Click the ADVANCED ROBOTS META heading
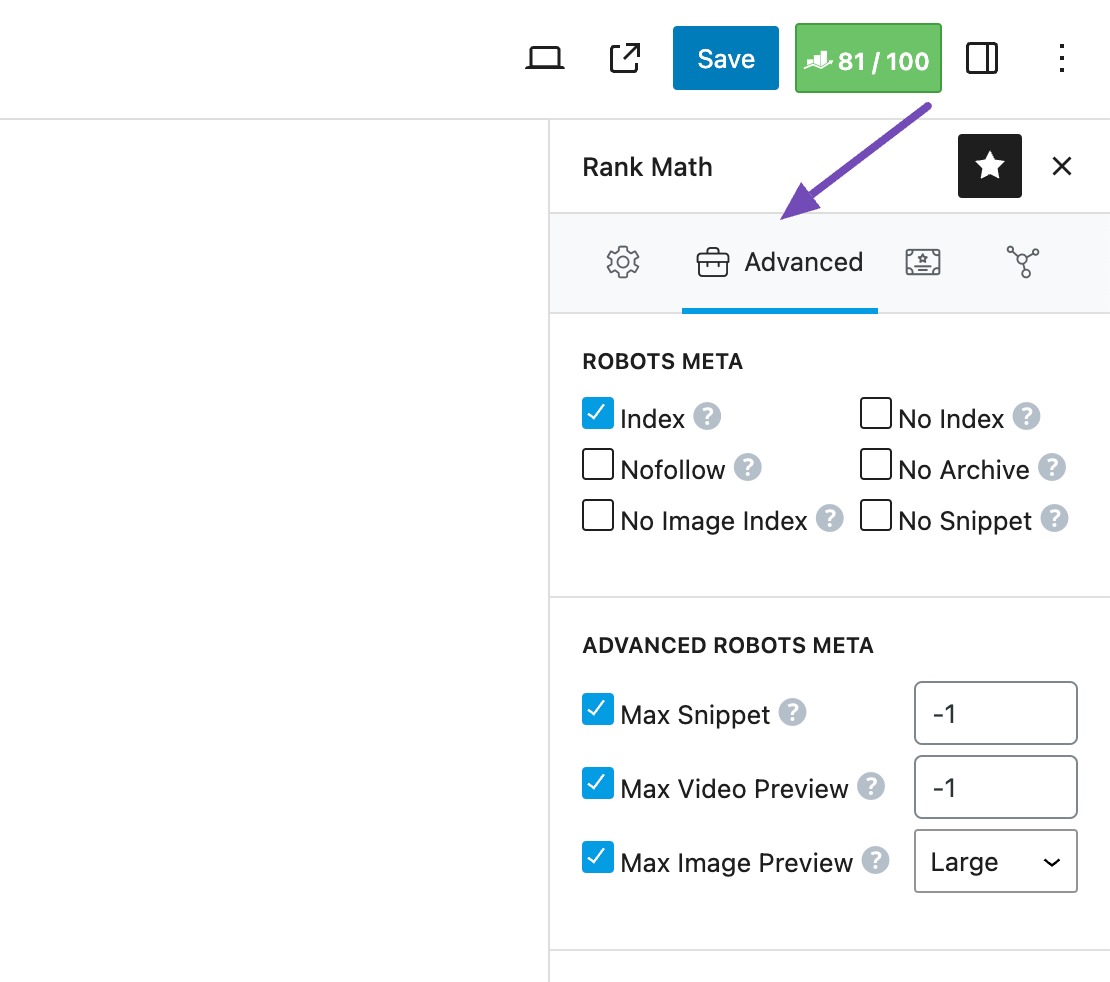Screen dimensions: 1110x982 (x=728, y=645)
